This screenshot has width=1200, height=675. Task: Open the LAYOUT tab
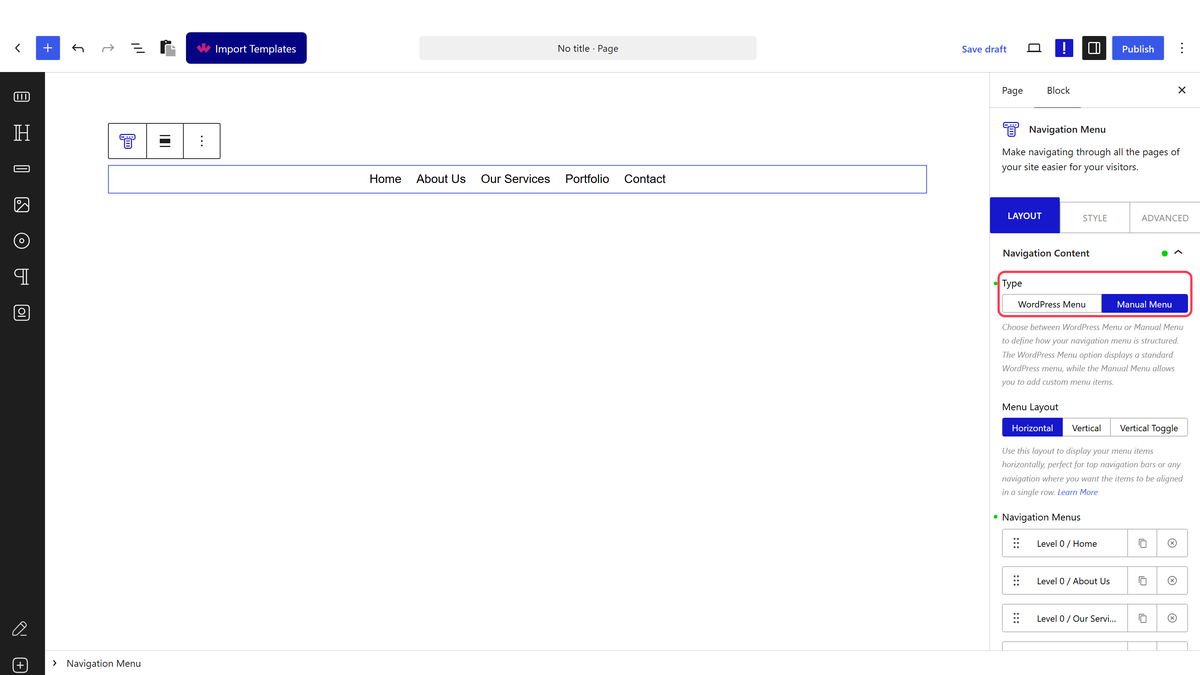point(1024,216)
